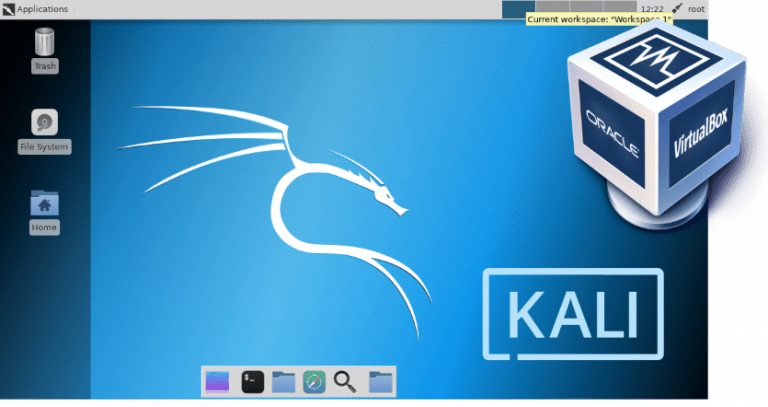
Task: Switch to the first highlighted workspace
Action: coord(519,9)
